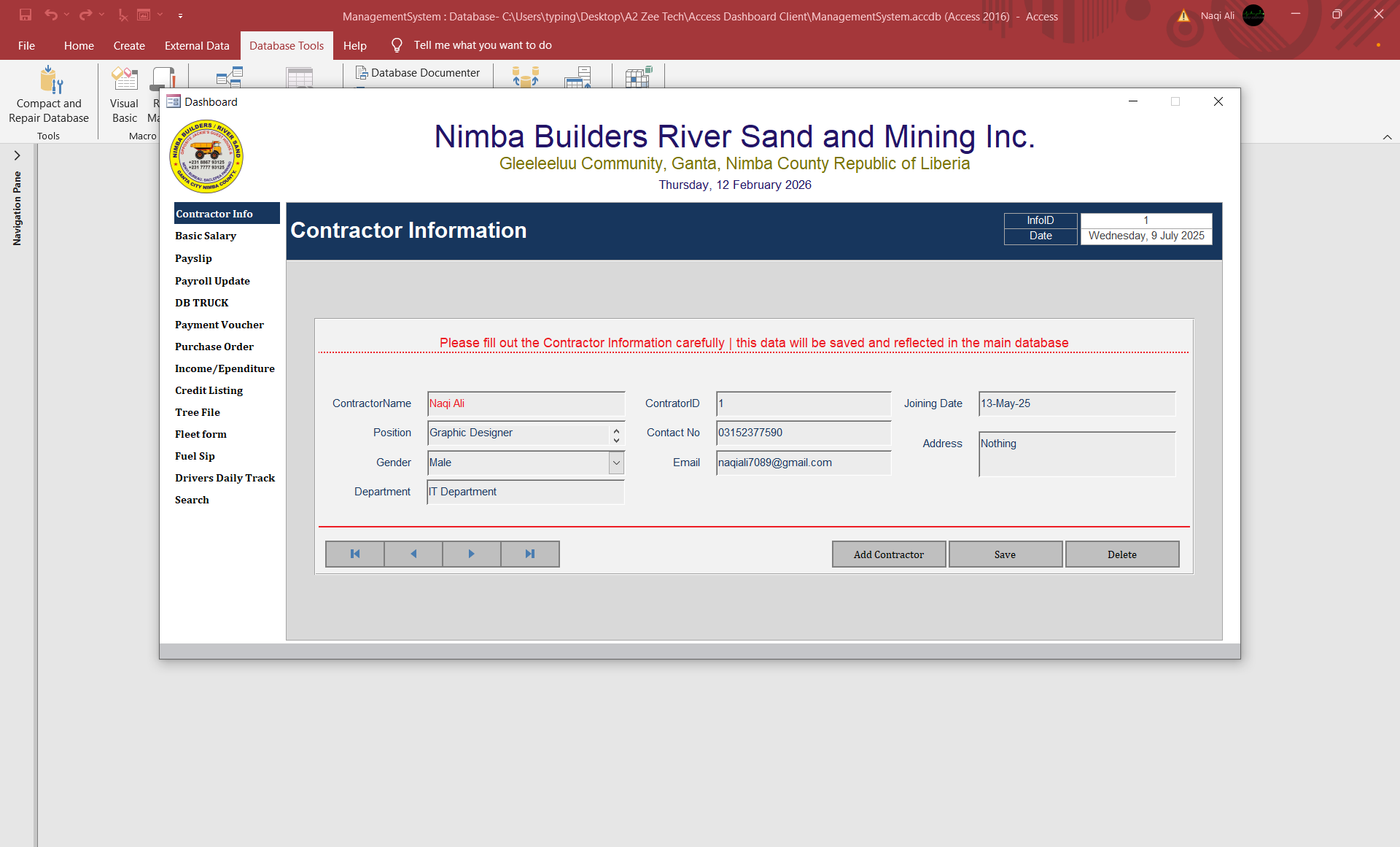Switch to the Create ribbon tab
The height and width of the screenshot is (847, 1400).
[129, 45]
